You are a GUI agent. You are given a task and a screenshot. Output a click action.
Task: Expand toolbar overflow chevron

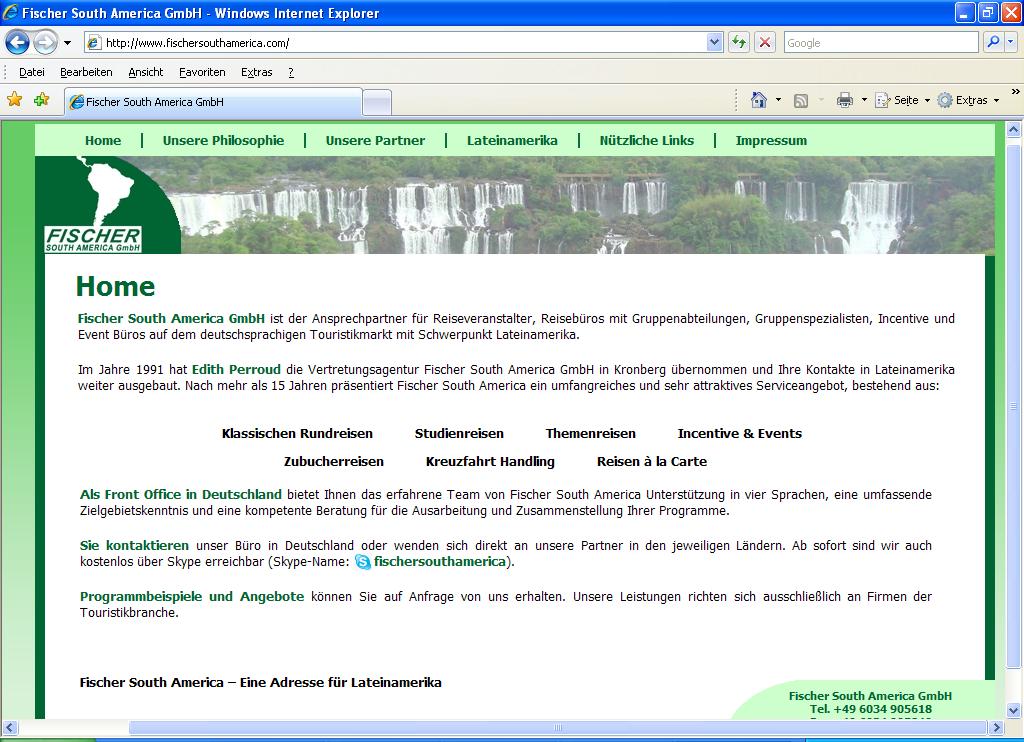point(1015,91)
